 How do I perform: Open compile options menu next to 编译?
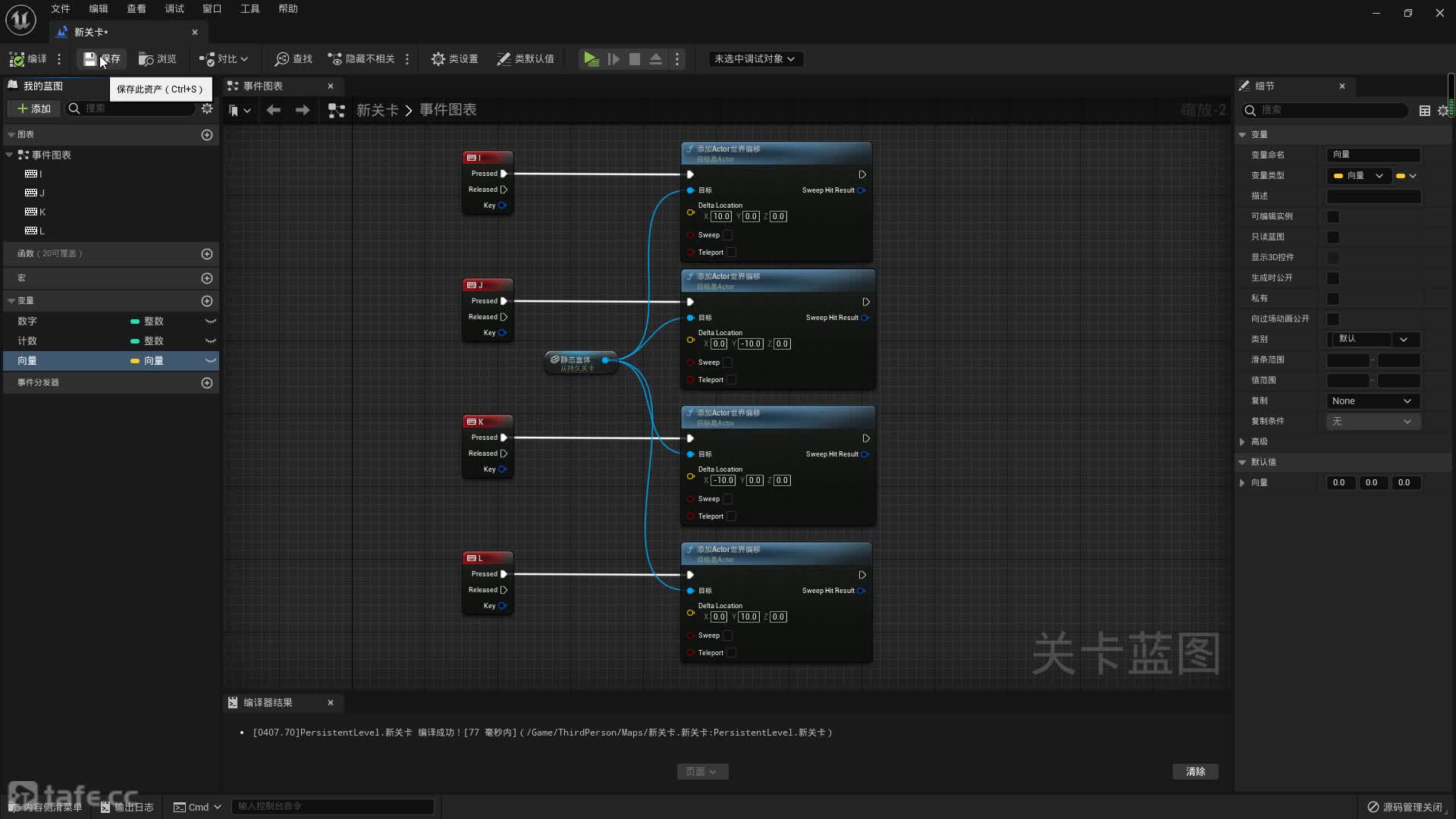(59, 59)
